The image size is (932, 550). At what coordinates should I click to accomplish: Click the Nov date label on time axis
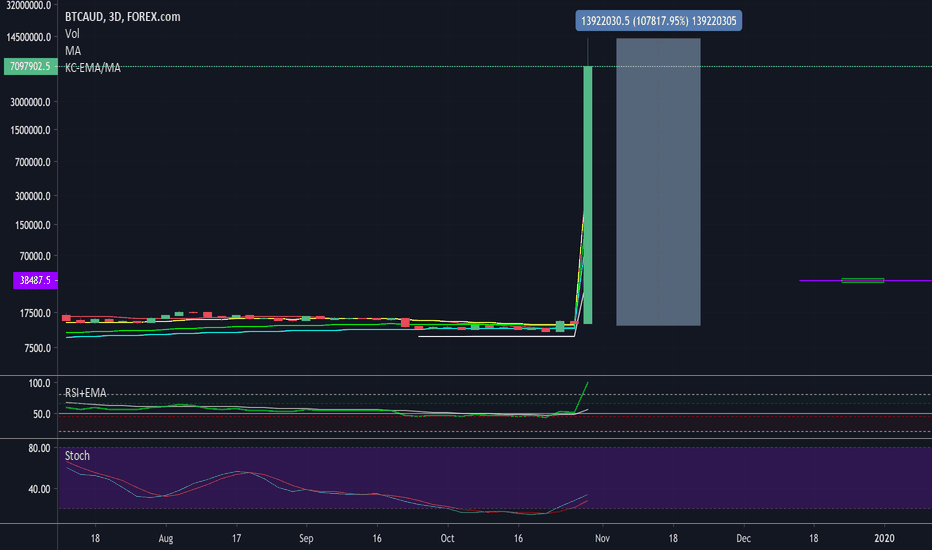[x=602, y=539]
